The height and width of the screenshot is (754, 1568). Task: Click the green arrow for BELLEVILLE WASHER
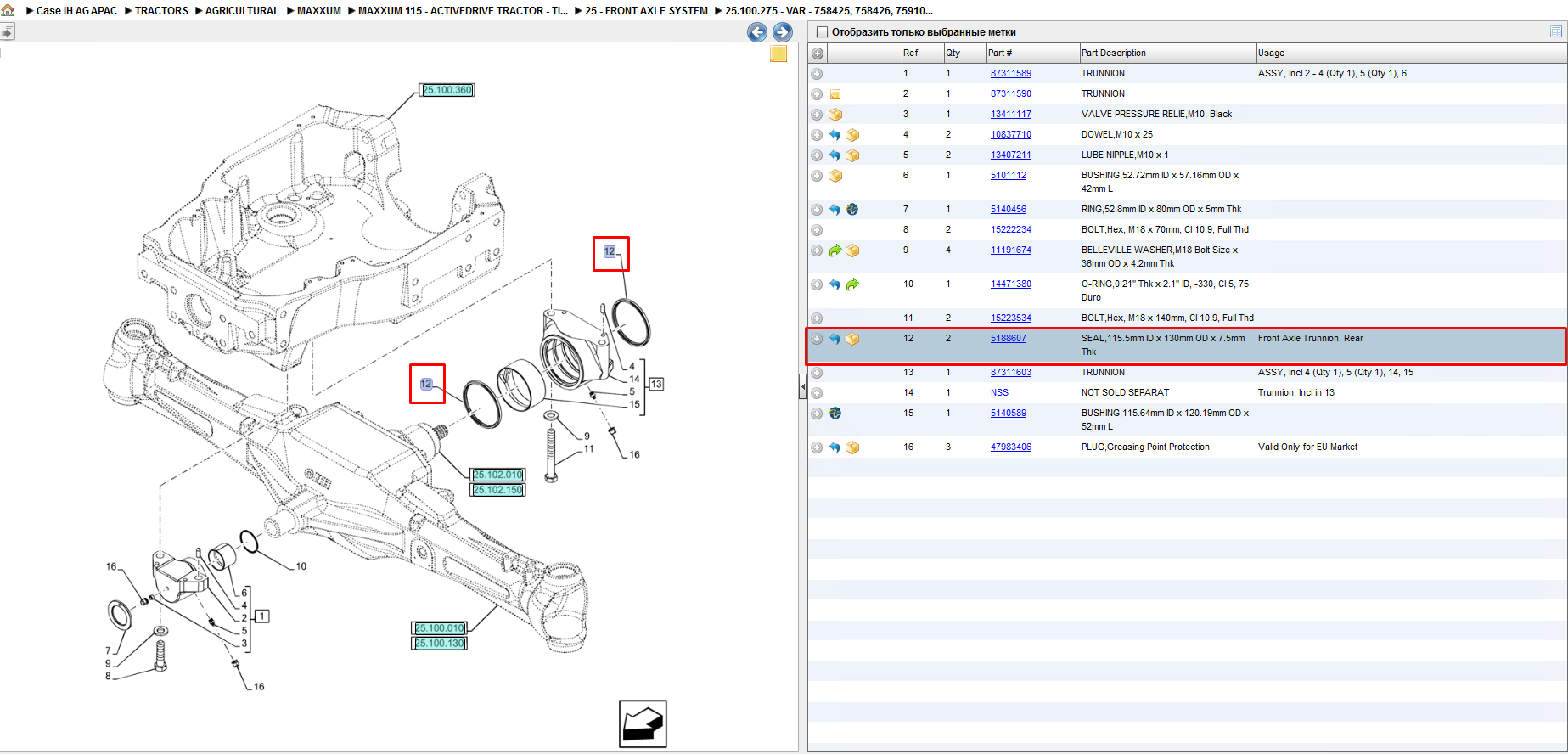click(x=835, y=250)
